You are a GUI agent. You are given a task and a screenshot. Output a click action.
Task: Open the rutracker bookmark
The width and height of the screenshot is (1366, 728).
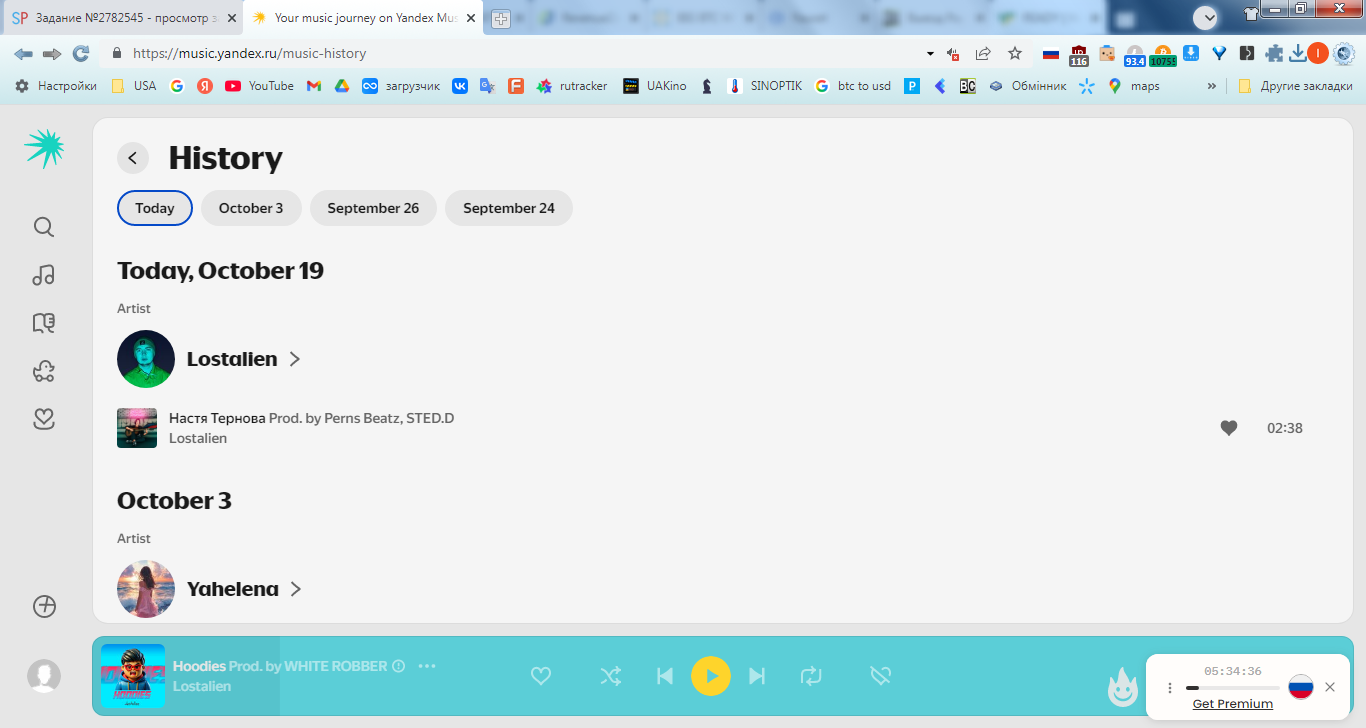point(572,86)
